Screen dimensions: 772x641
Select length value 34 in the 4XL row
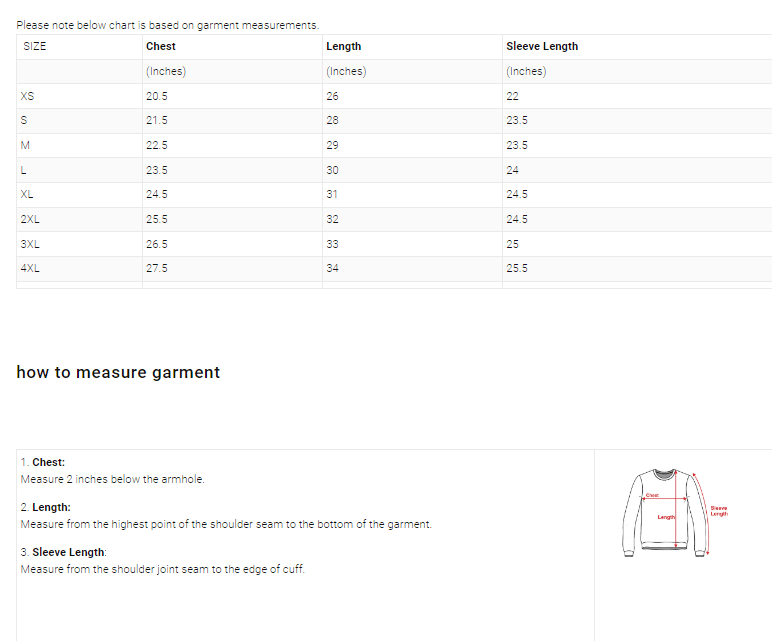[332, 268]
